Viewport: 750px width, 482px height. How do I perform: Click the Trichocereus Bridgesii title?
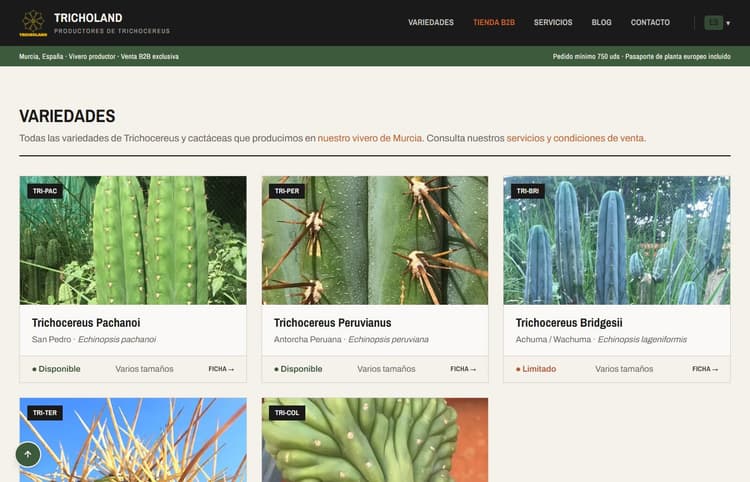(569, 323)
